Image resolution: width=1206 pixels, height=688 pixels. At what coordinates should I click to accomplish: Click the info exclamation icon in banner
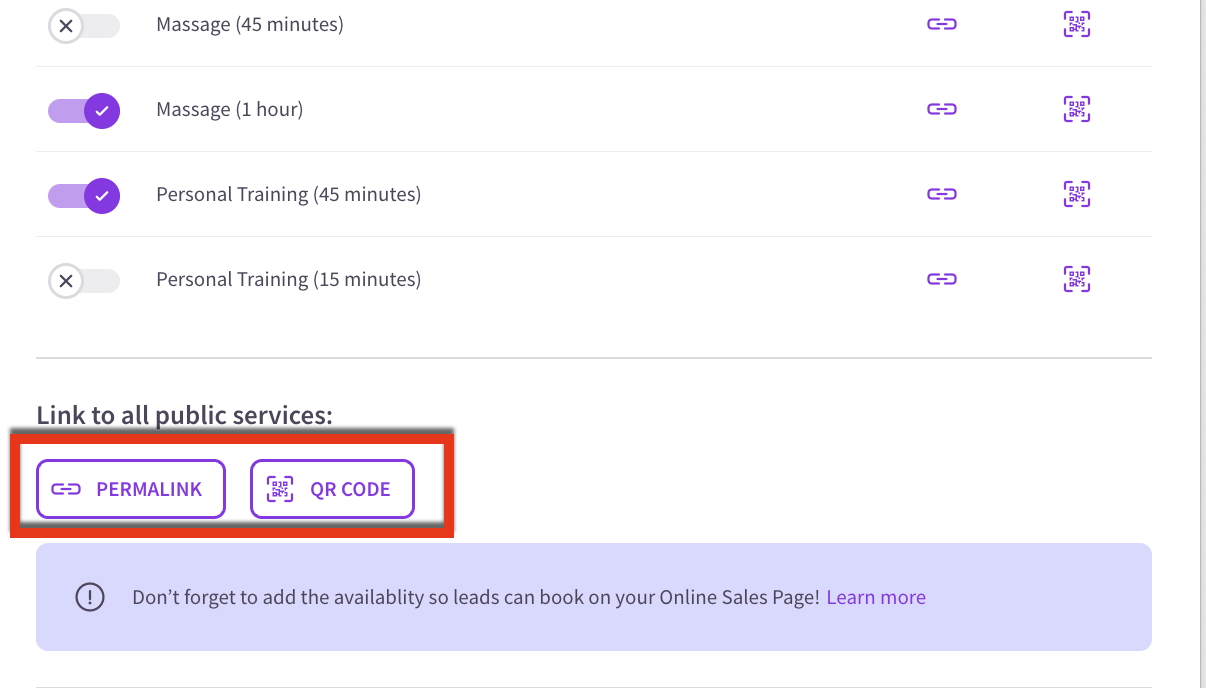pyautogui.click(x=90, y=597)
